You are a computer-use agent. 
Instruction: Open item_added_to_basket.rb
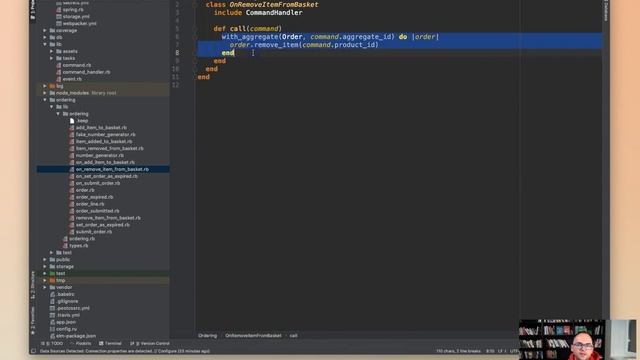[x=104, y=142]
